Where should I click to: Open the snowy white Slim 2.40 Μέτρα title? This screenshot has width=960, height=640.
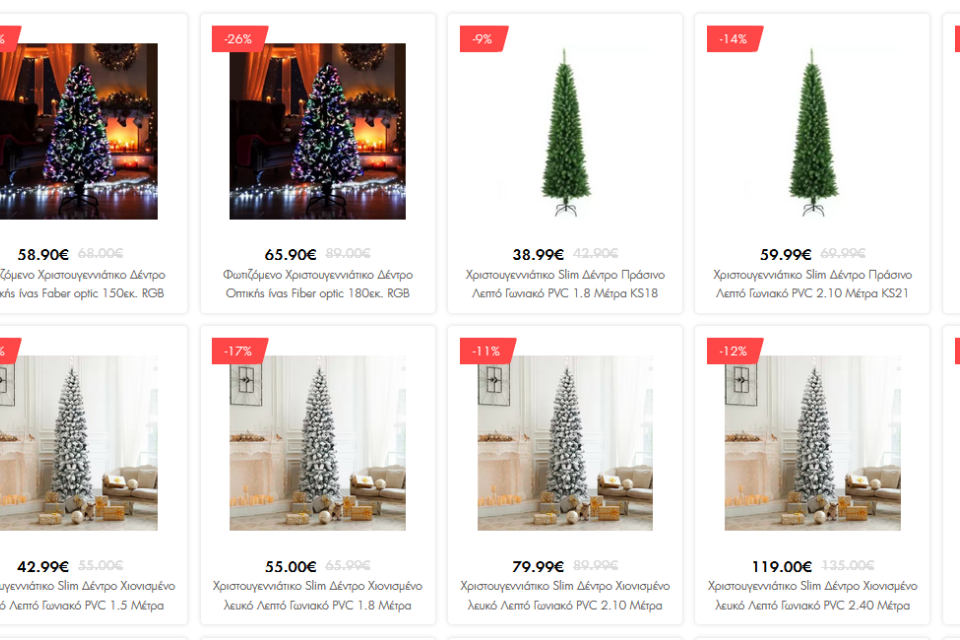(812, 595)
